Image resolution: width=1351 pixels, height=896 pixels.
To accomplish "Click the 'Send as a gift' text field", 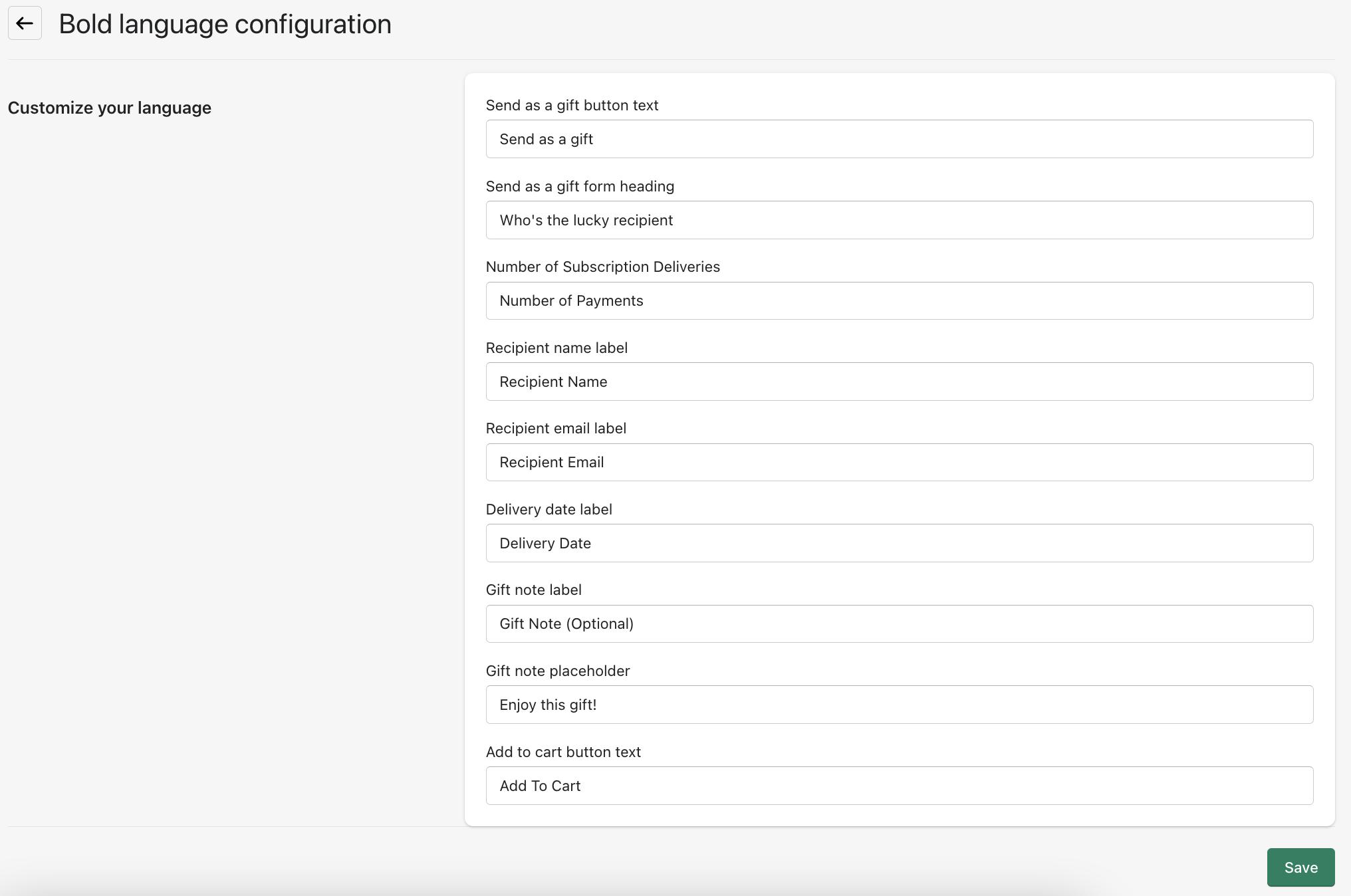I will tap(899, 139).
